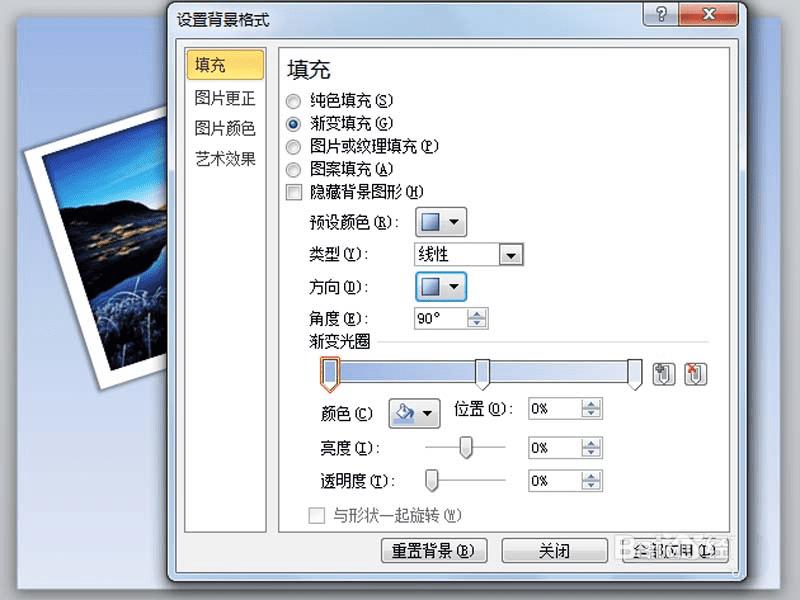Click the 角度 angle input field

click(441, 318)
